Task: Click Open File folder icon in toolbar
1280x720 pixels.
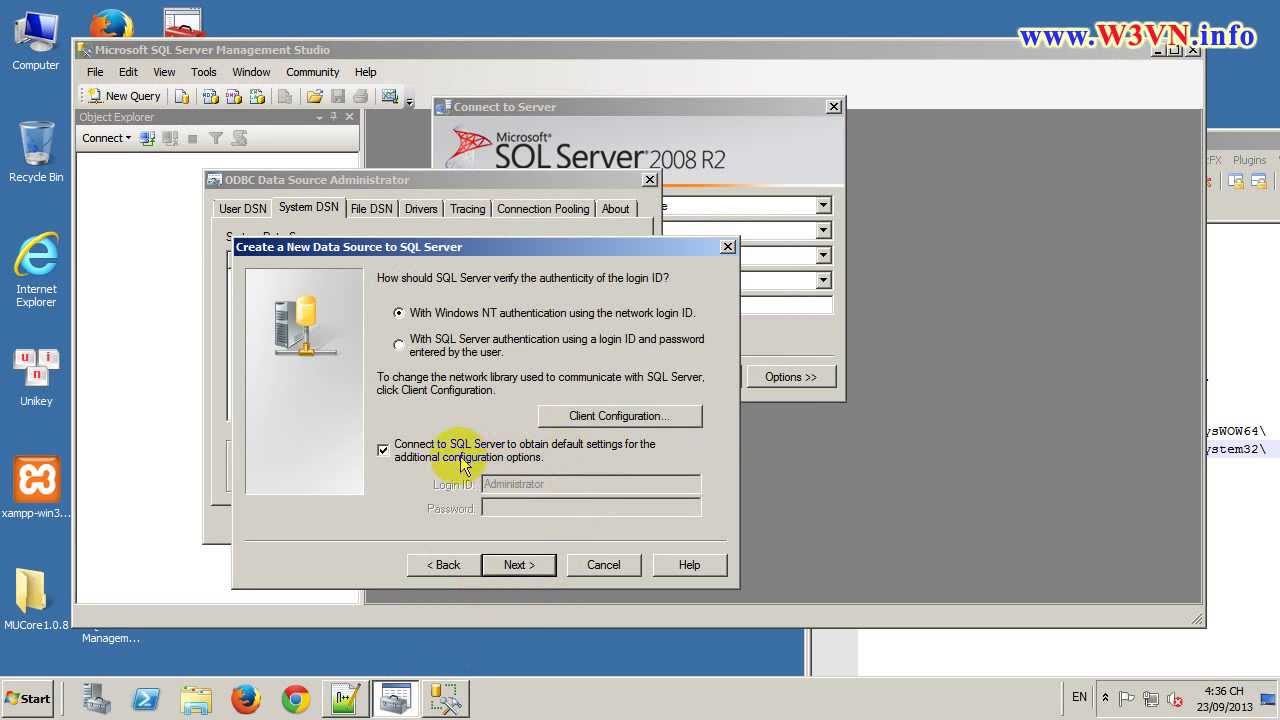Action: 315,96
